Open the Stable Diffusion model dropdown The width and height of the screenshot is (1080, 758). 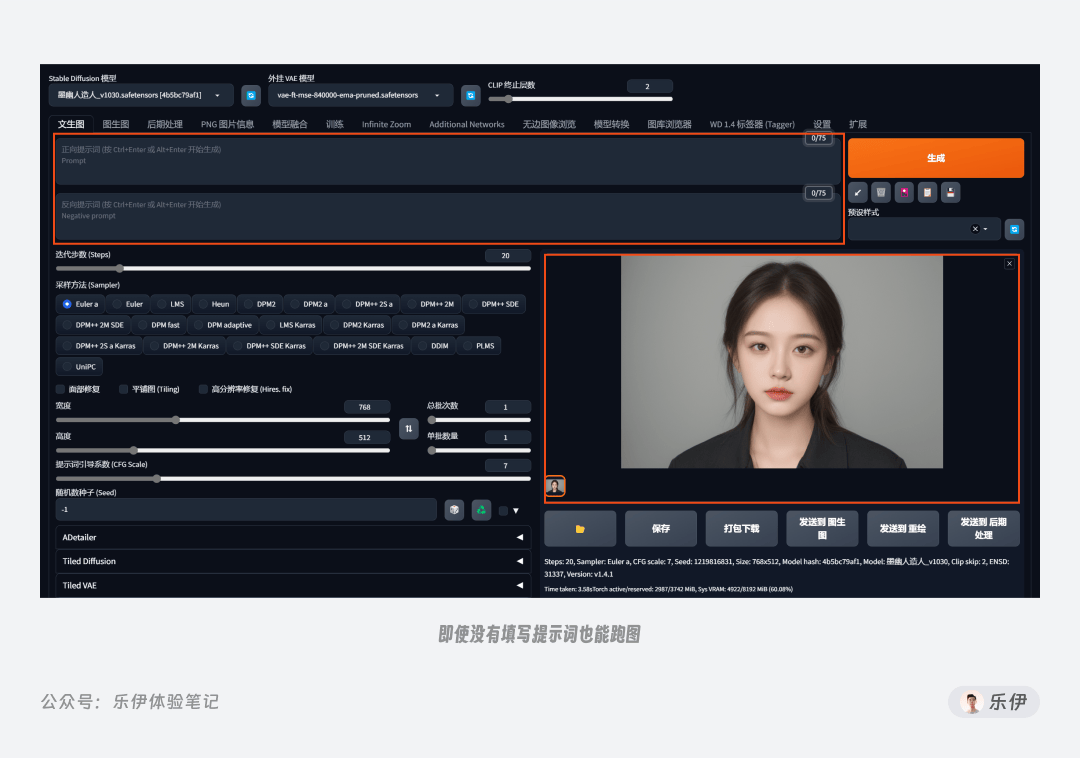point(141,95)
